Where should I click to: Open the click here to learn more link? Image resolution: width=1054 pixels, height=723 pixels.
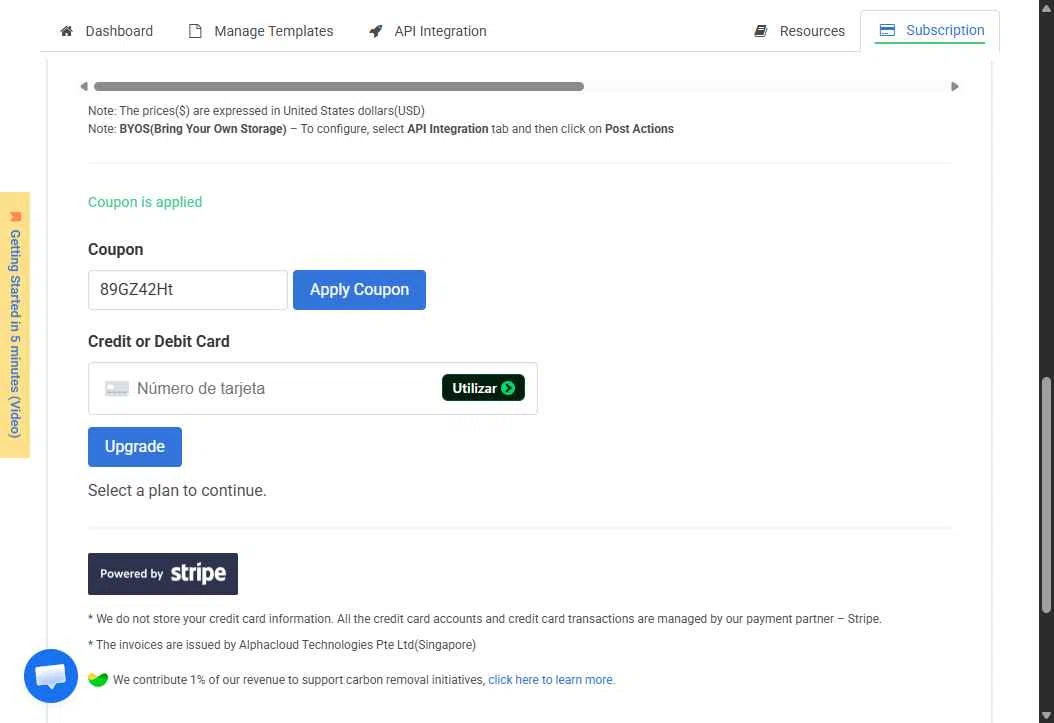click(551, 680)
